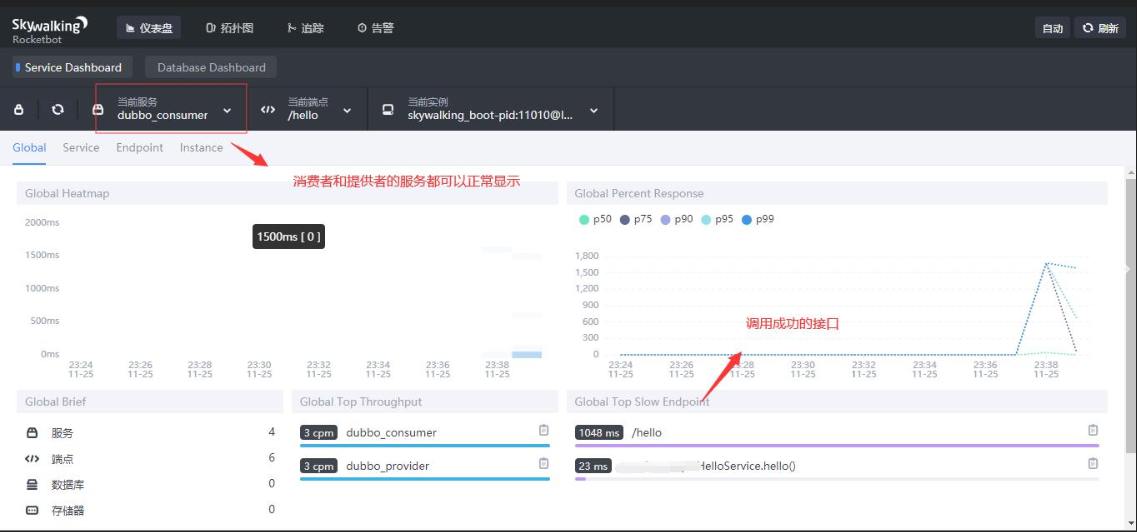Toggle the p75 legend item
Image resolution: width=1137 pixels, height=532 pixels.
point(635,219)
